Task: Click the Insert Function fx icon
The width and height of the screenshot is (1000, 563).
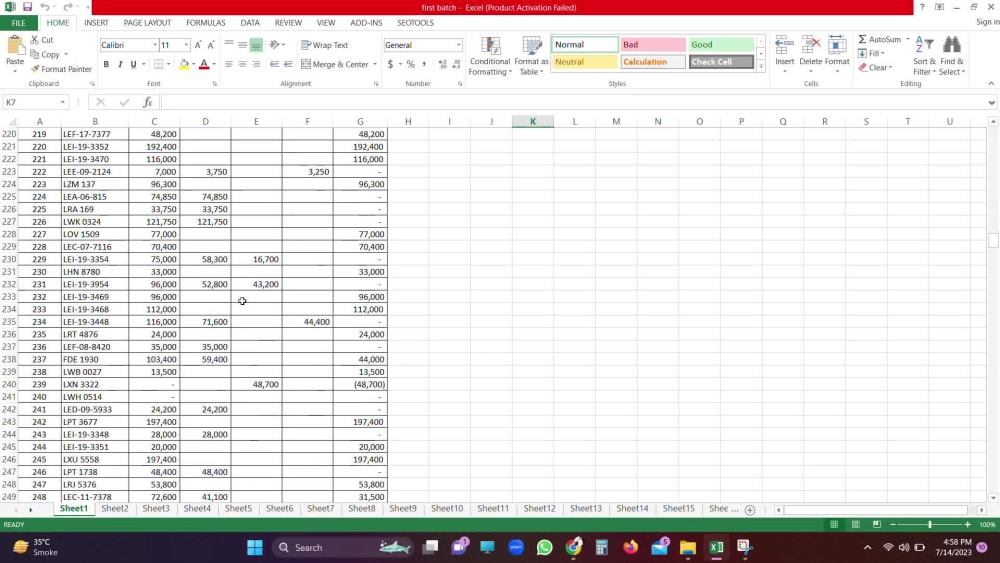Action: tap(147, 102)
